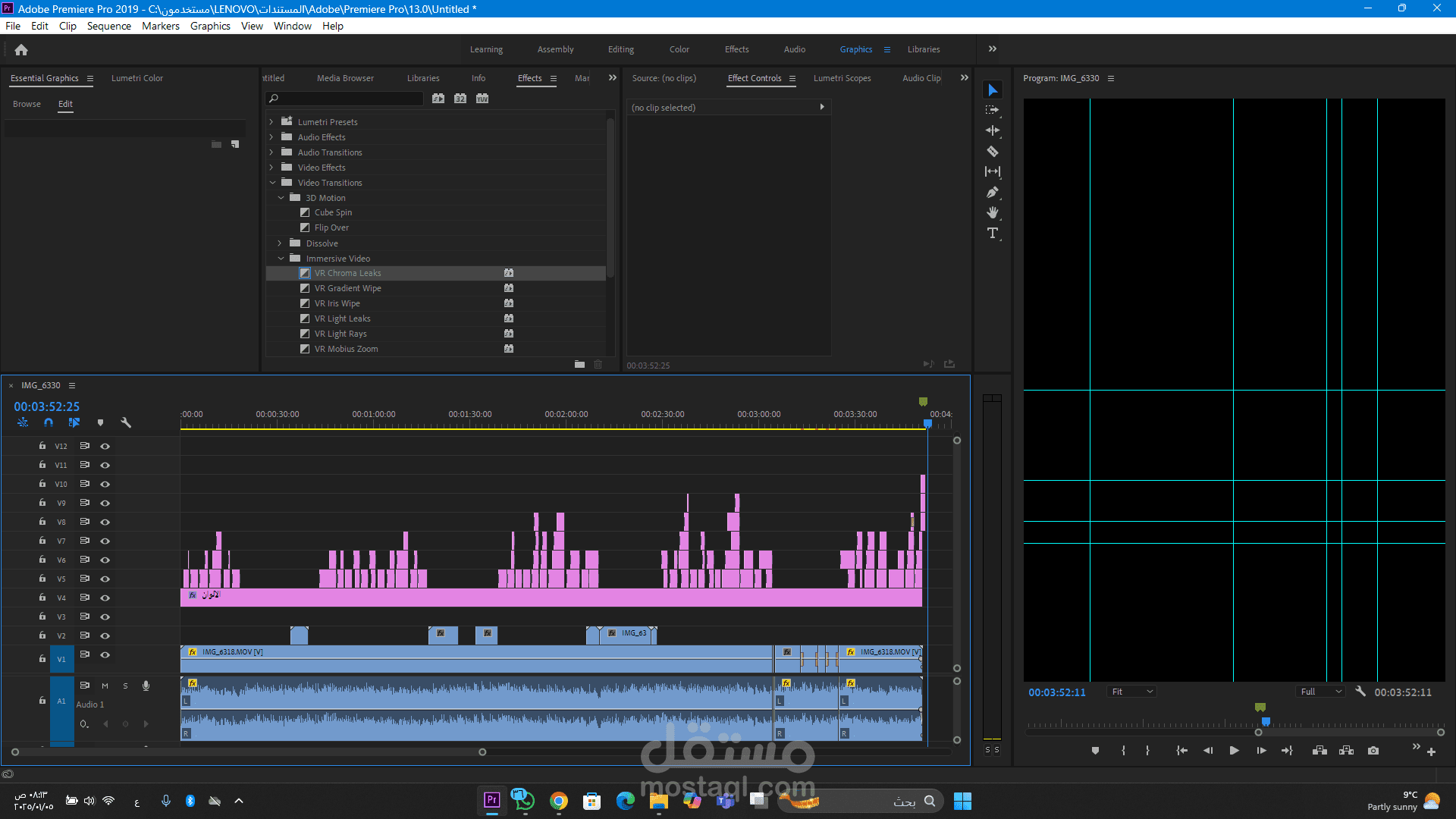
Task: Open the Media Browser tab
Action: (345, 78)
